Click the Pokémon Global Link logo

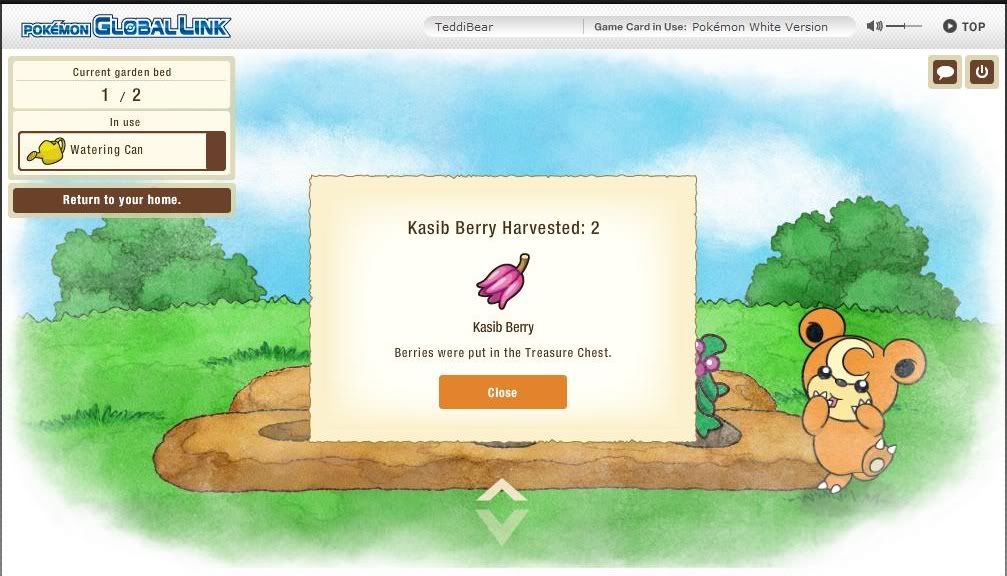pos(126,26)
